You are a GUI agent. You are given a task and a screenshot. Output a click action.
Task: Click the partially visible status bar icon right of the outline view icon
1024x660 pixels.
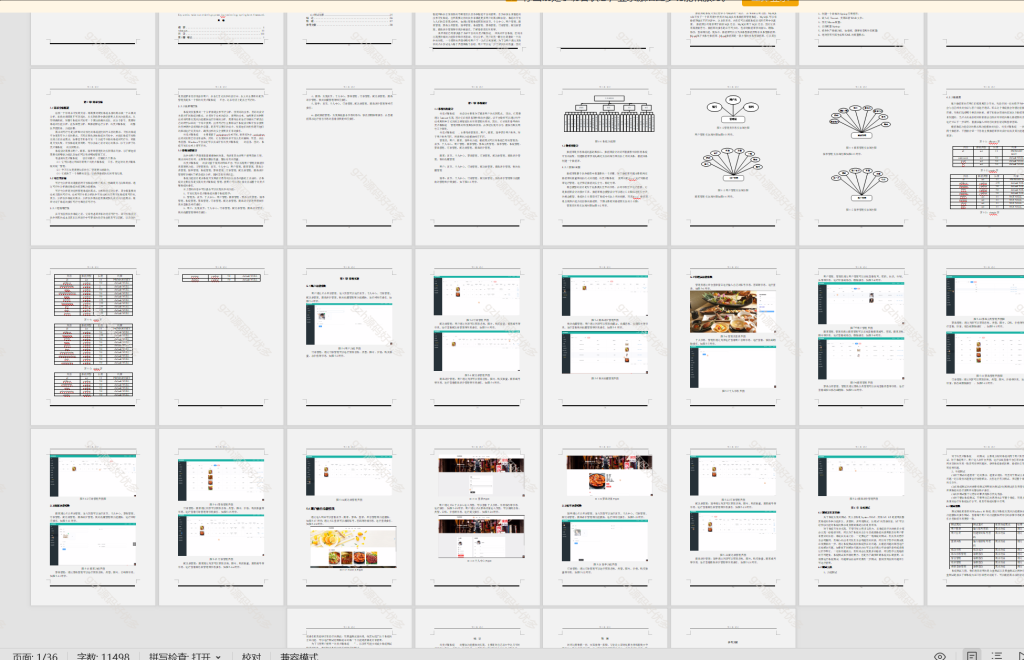click(x=1020, y=655)
